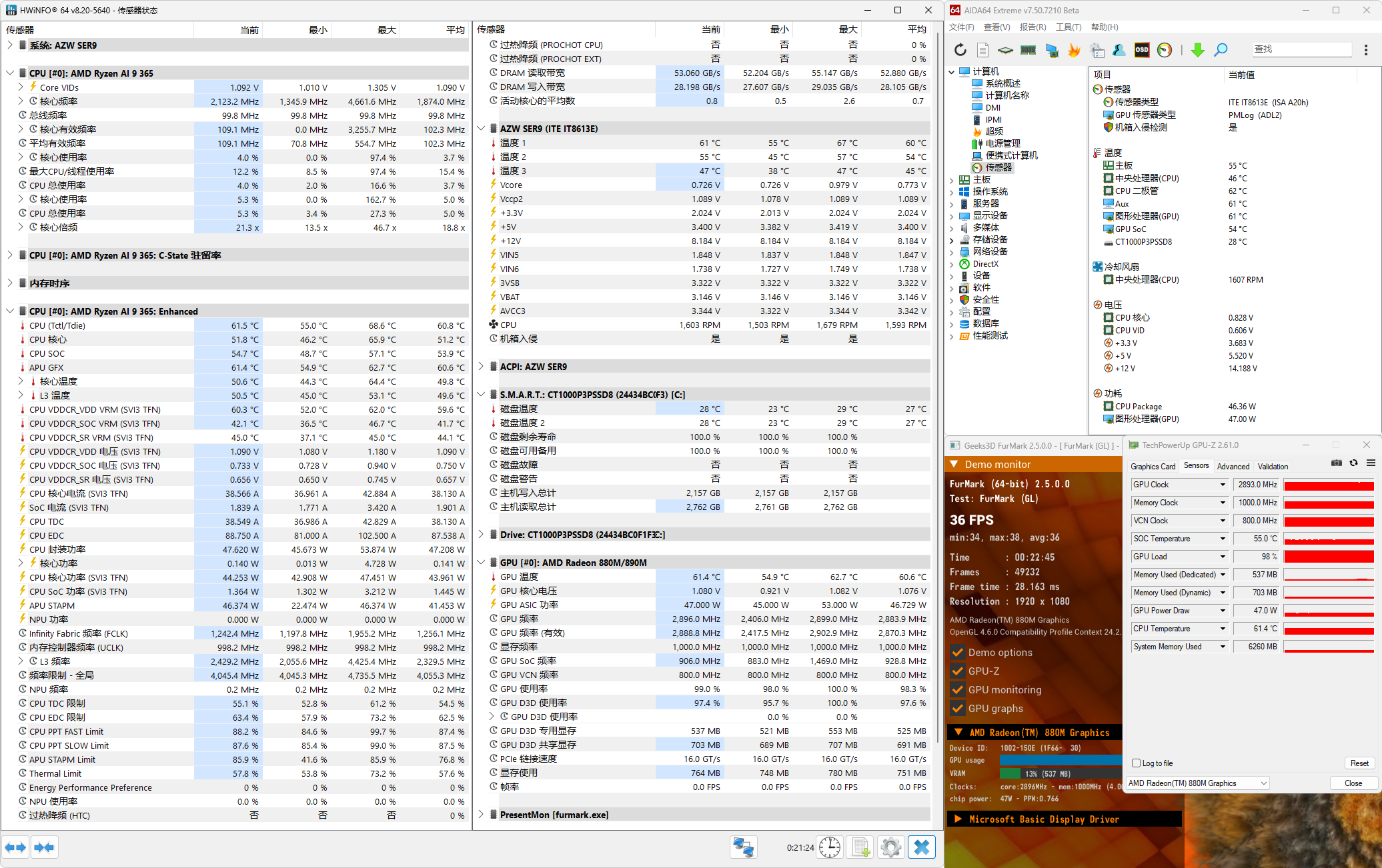The width and height of the screenshot is (1382, 868).
Task: Toggle the GPU-Z checkbox in FurMark
Action: click(958, 671)
